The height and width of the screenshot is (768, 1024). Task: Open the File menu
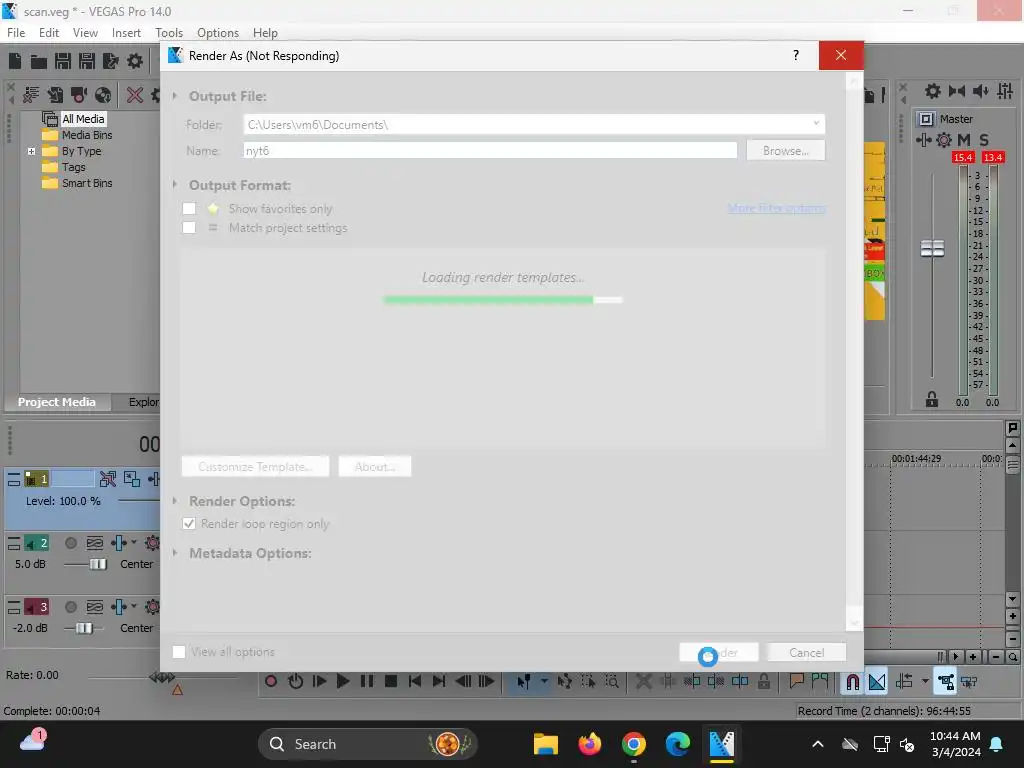(x=16, y=33)
